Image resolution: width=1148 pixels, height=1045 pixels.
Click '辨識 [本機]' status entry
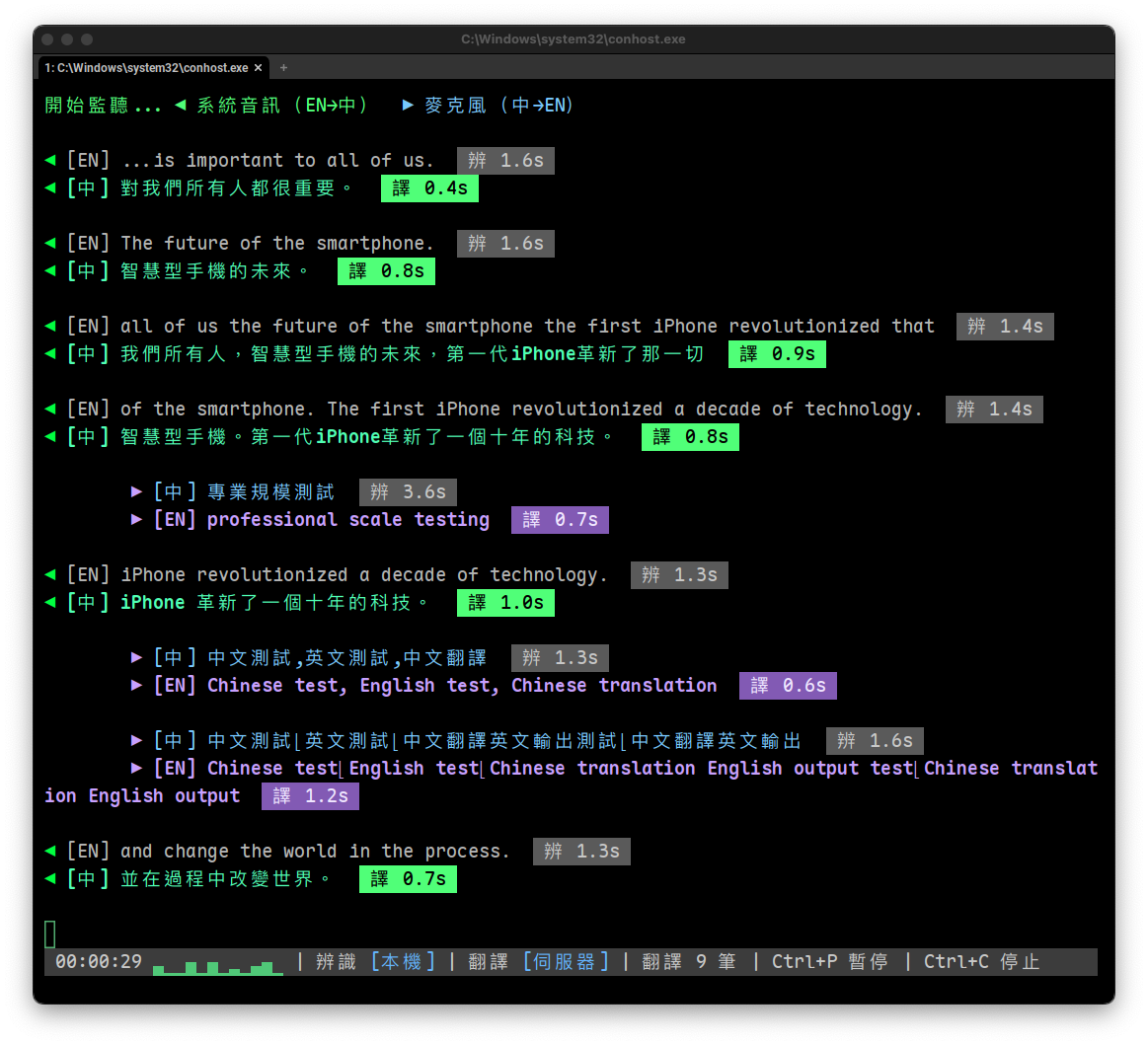pos(375,961)
